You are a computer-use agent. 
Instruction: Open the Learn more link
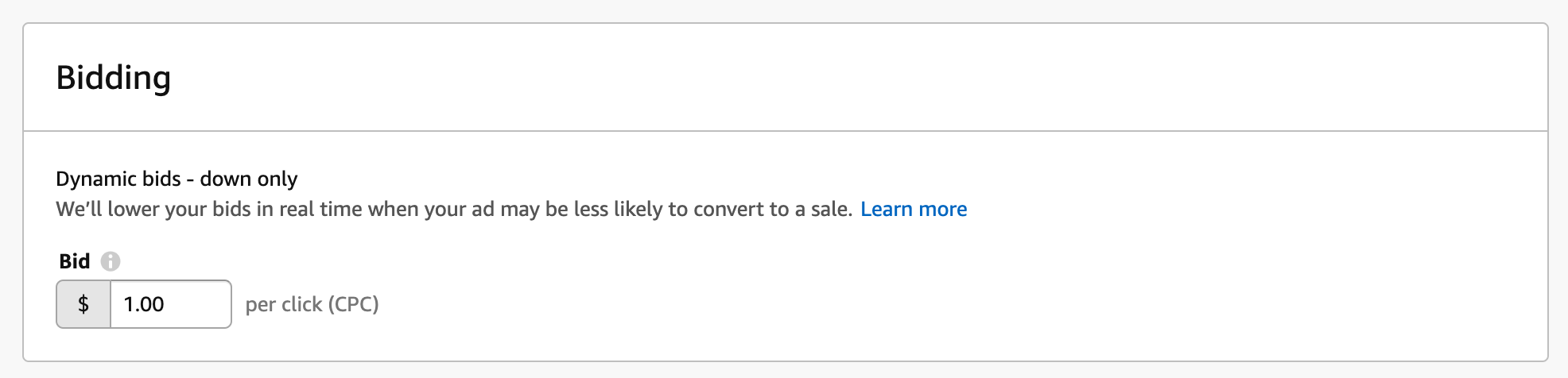click(x=914, y=210)
